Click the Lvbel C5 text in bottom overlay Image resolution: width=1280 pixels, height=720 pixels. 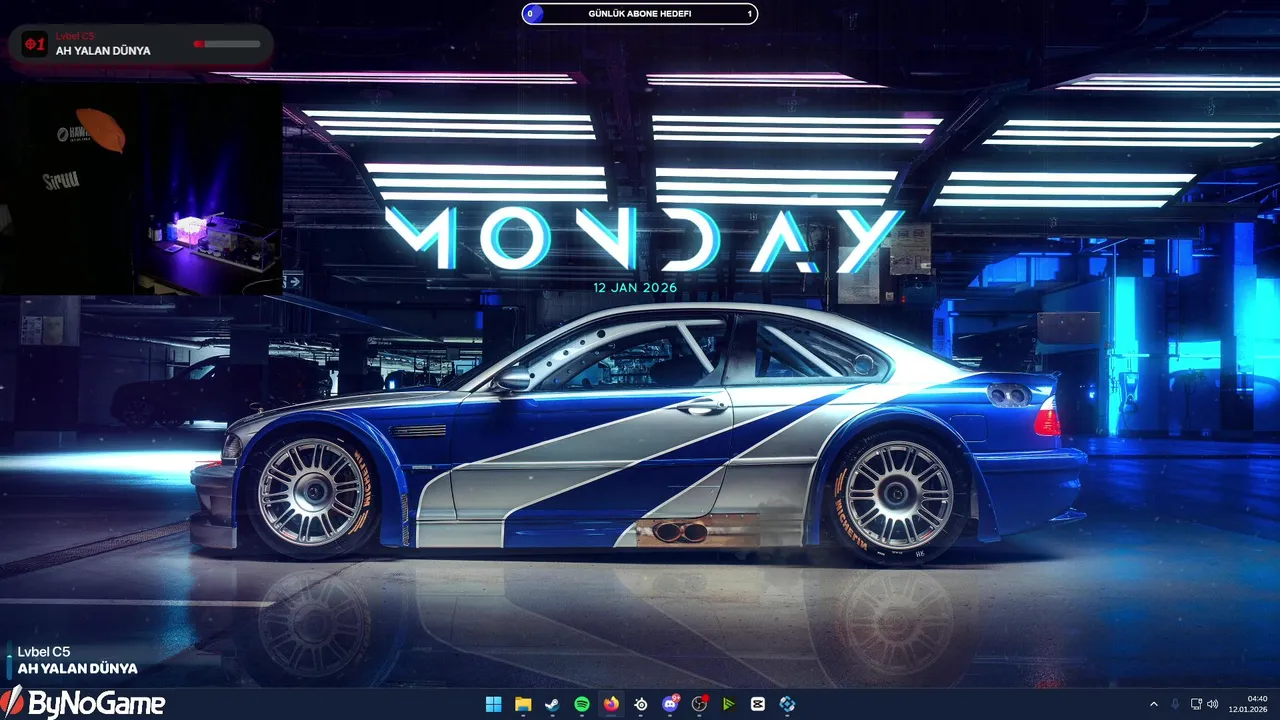[x=44, y=652]
